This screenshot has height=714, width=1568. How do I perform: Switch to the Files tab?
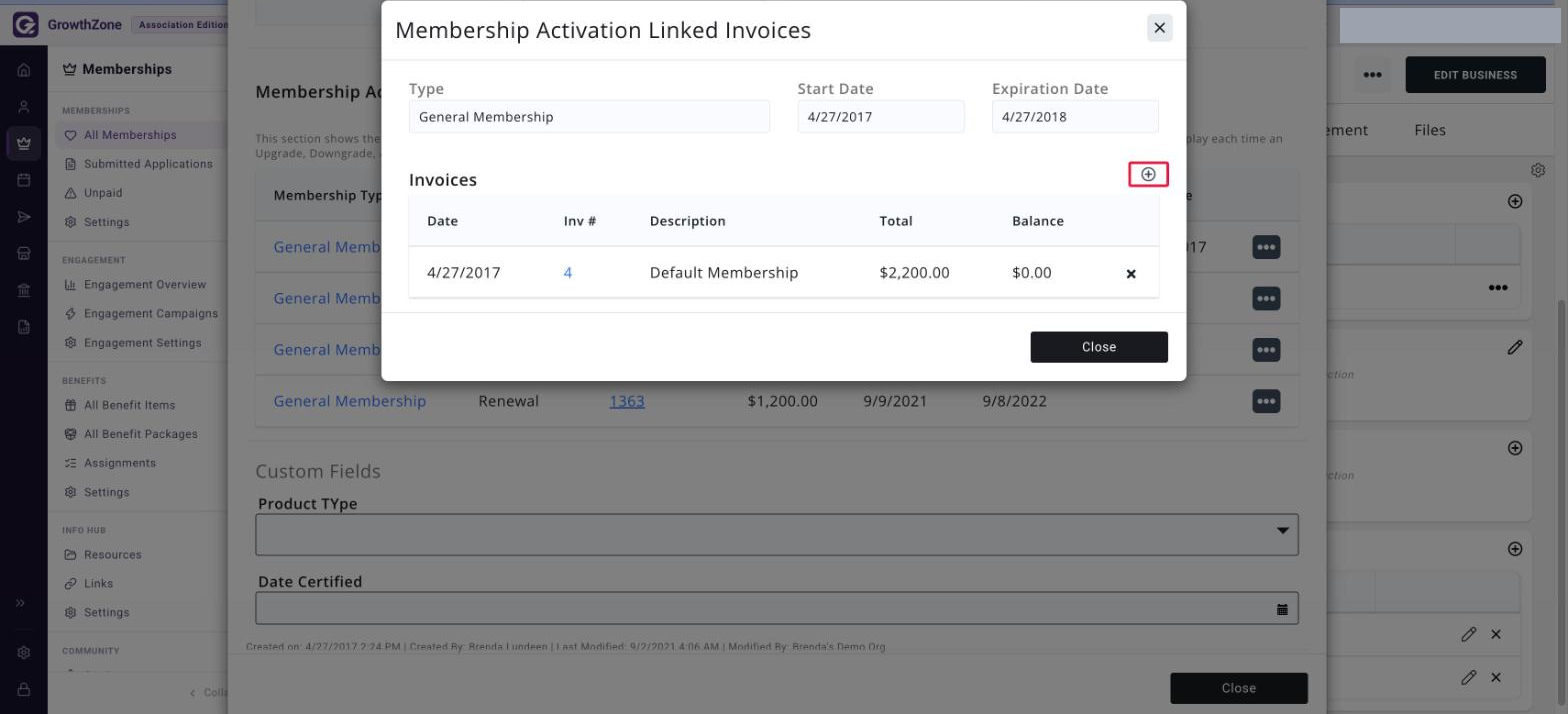(x=1430, y=130)
